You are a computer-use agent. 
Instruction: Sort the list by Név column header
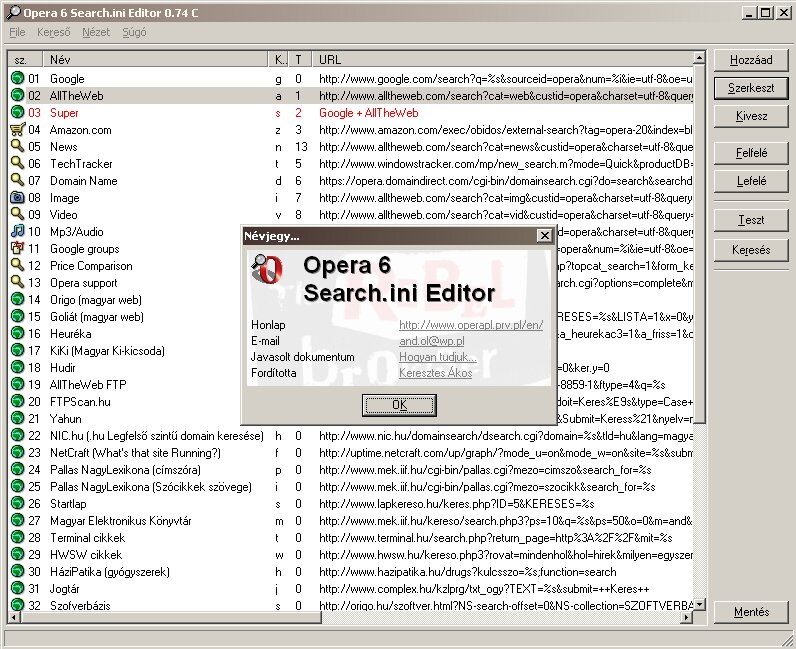coord(60,60)
